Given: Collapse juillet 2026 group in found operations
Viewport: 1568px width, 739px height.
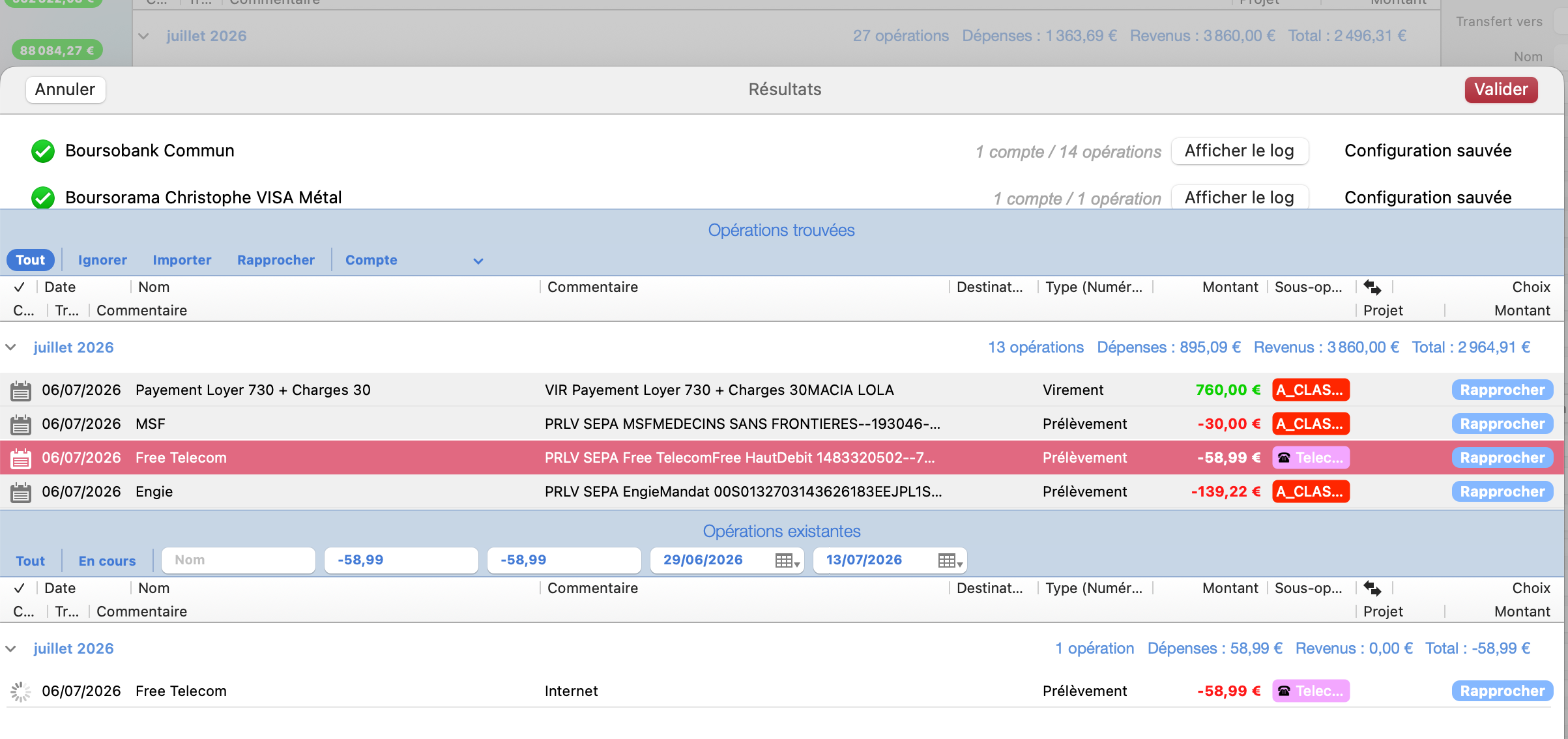Looking at the screenshot, I should [x=11, y=347].
